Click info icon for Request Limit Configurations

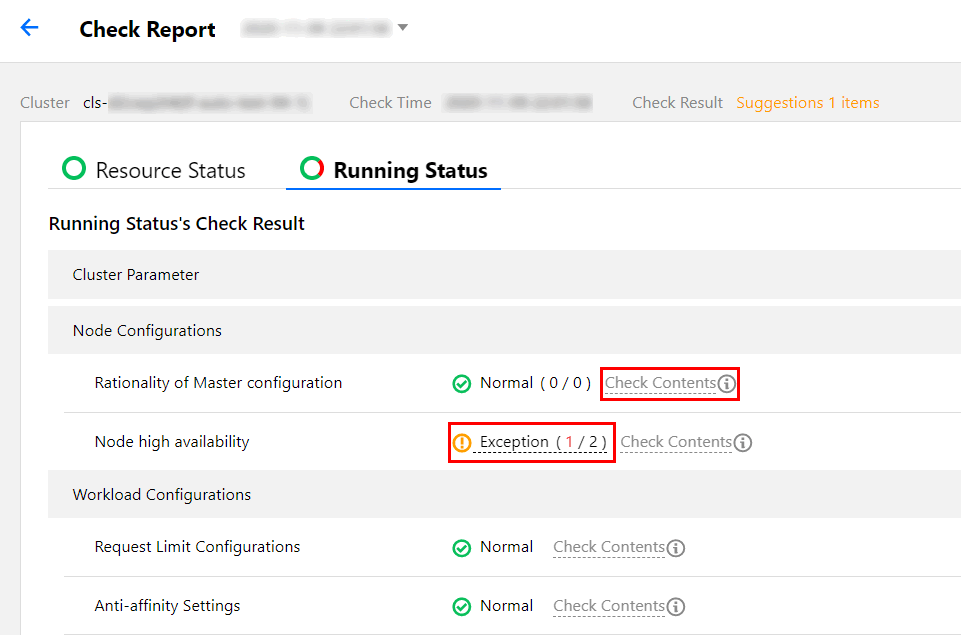coord(676,548)
